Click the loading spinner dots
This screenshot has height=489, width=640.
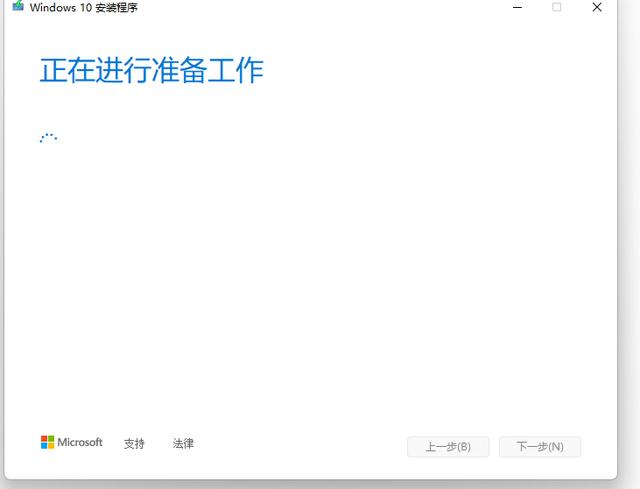[48, 138]
